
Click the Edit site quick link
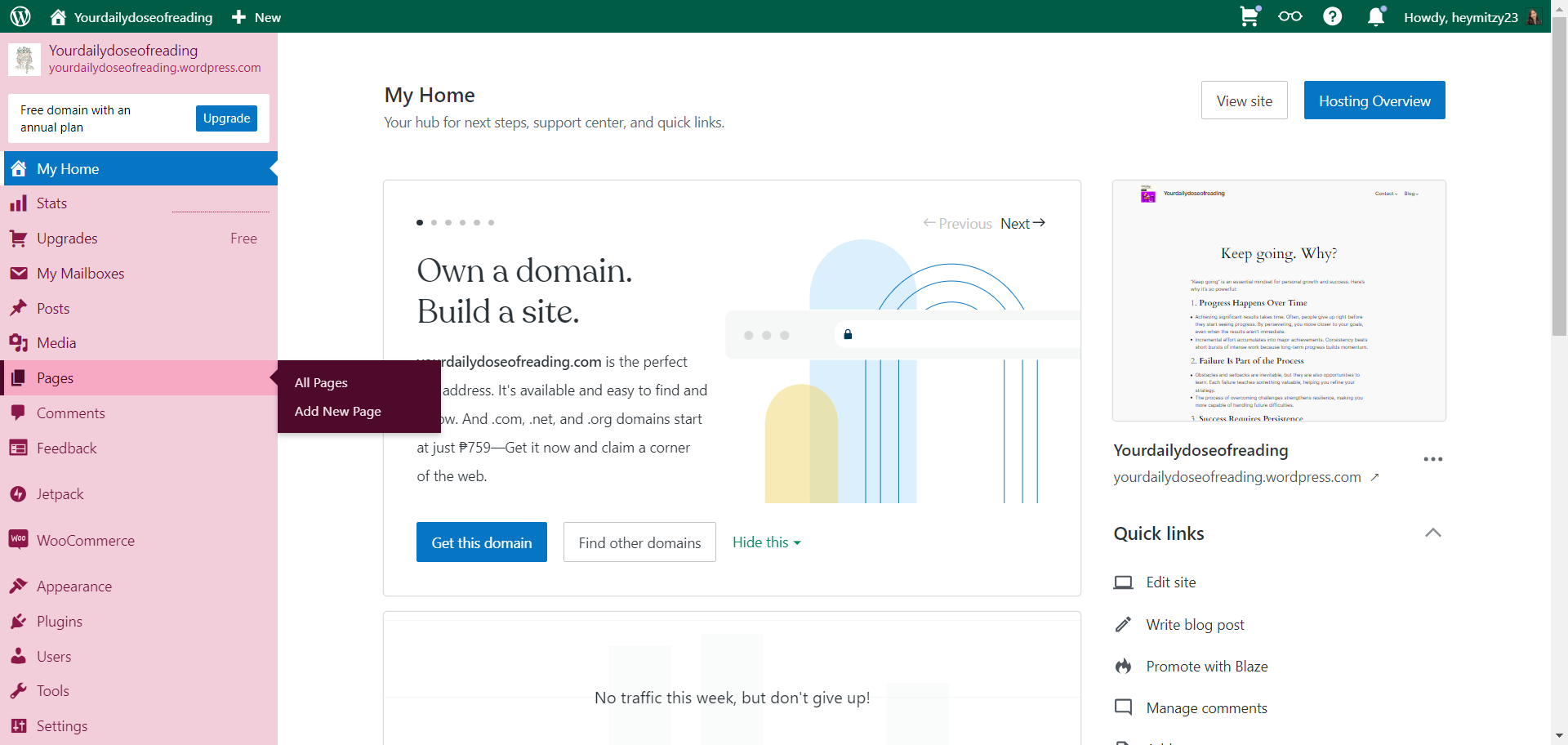tap(1171, 582)
